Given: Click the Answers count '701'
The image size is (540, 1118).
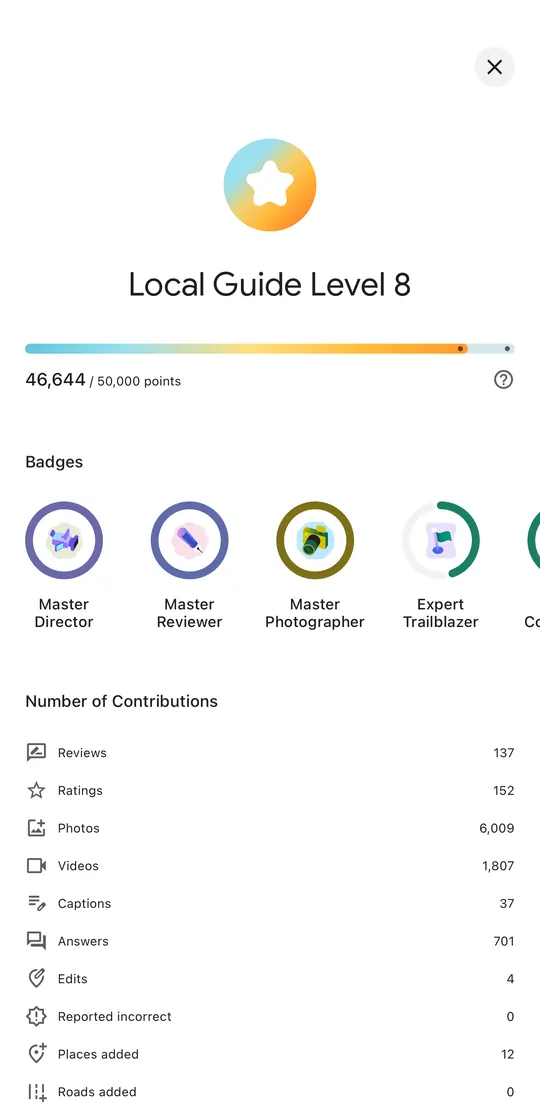Looking at the screenshot, I should point(504,941).
